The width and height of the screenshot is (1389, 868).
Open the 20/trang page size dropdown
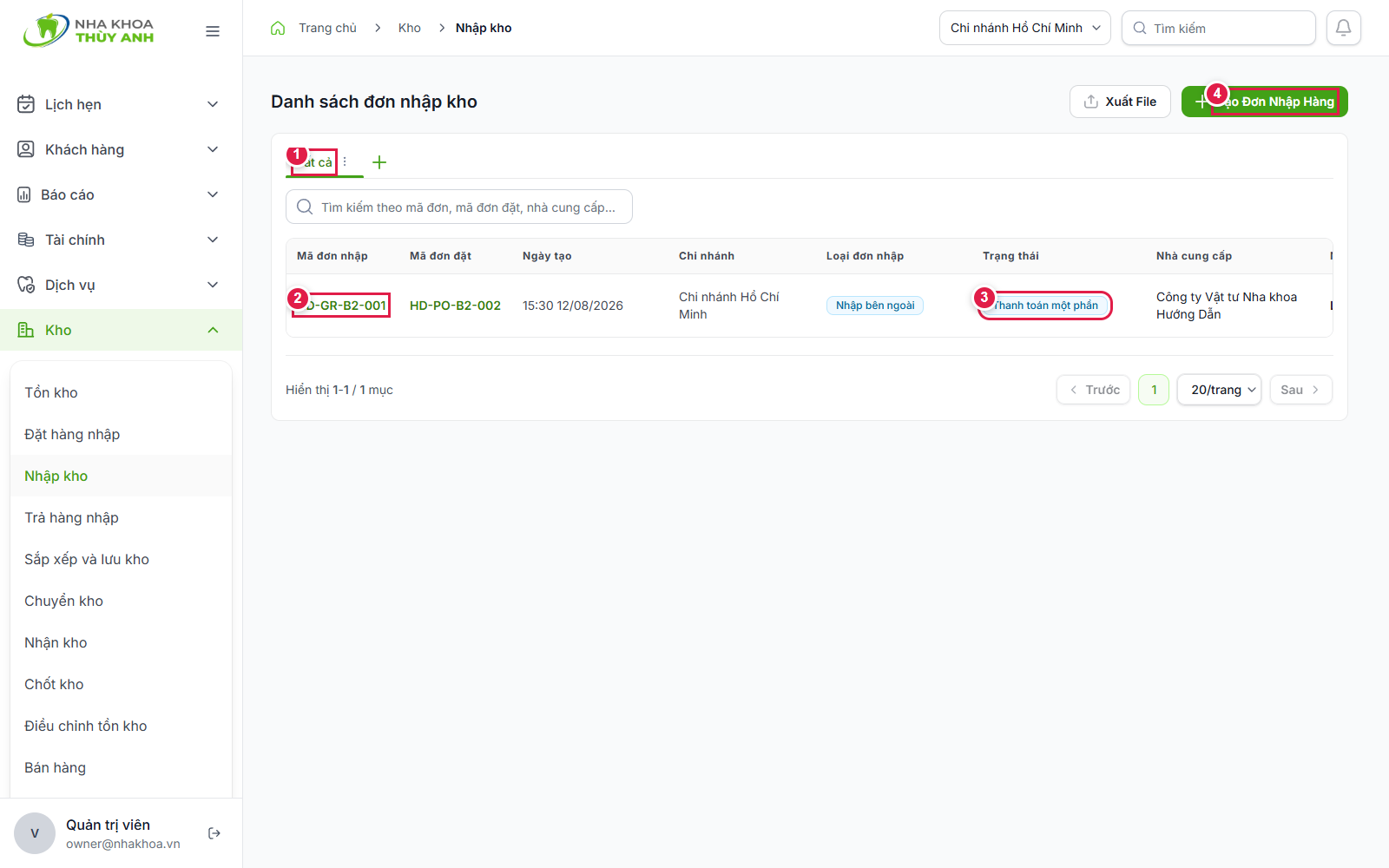pos(1219,390)
